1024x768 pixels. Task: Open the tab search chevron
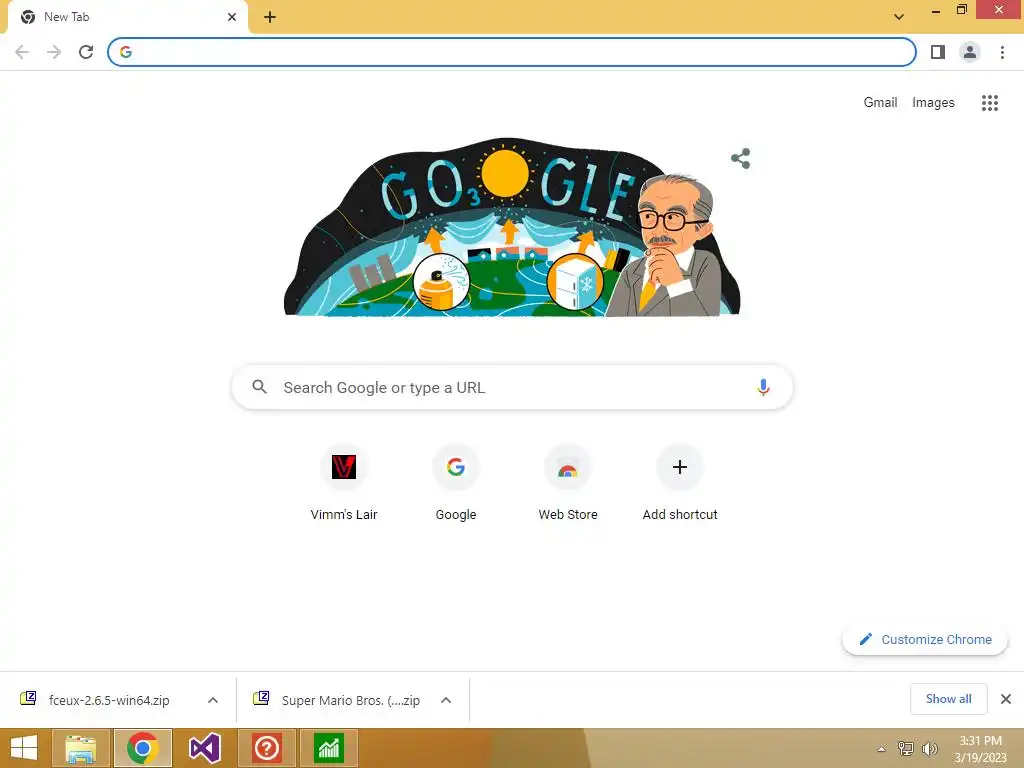[x=899, y=17]
